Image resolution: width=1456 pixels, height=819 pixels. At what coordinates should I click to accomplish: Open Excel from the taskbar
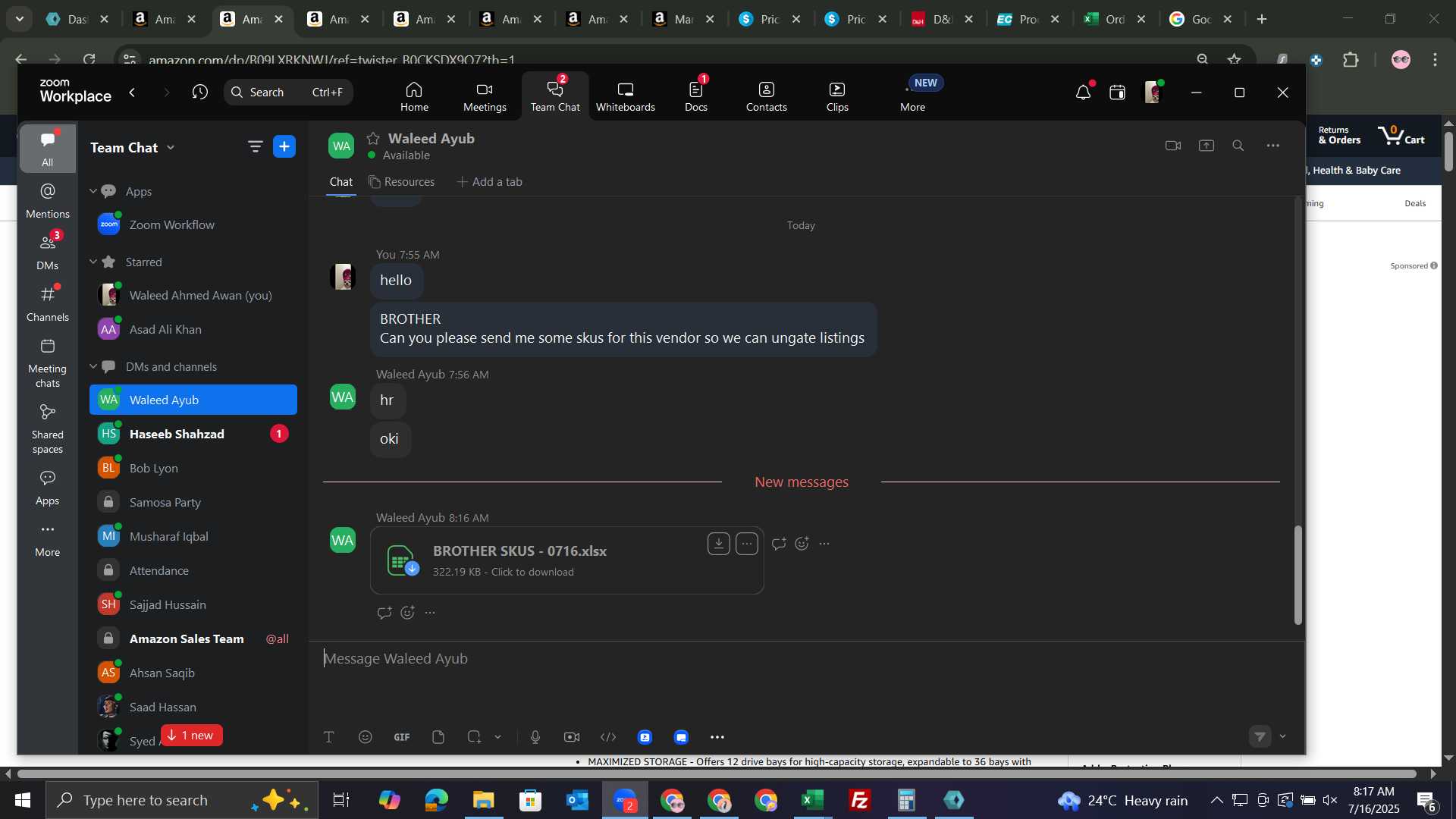click(x=813, y=800)
